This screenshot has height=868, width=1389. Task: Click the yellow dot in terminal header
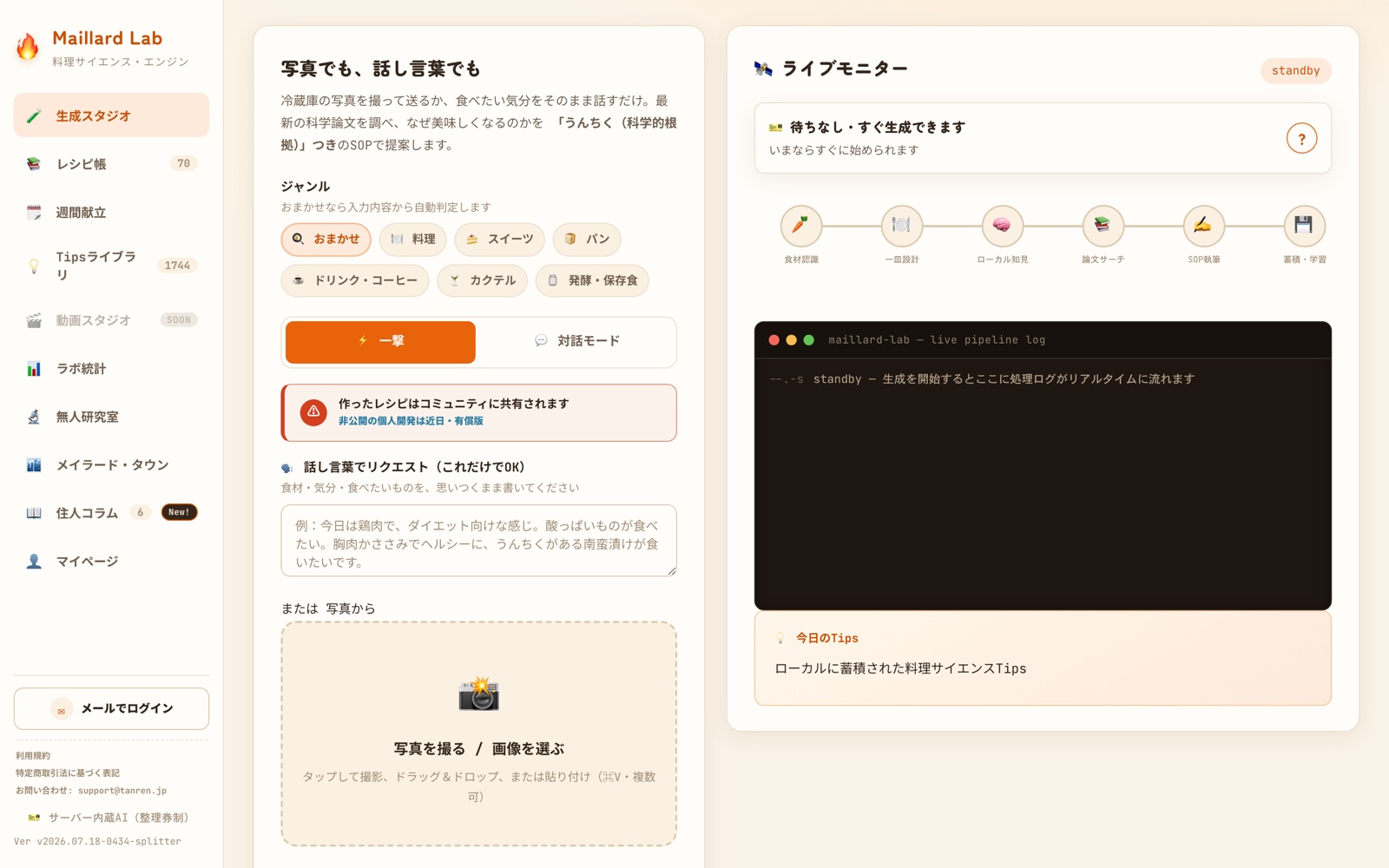(791, 340)
